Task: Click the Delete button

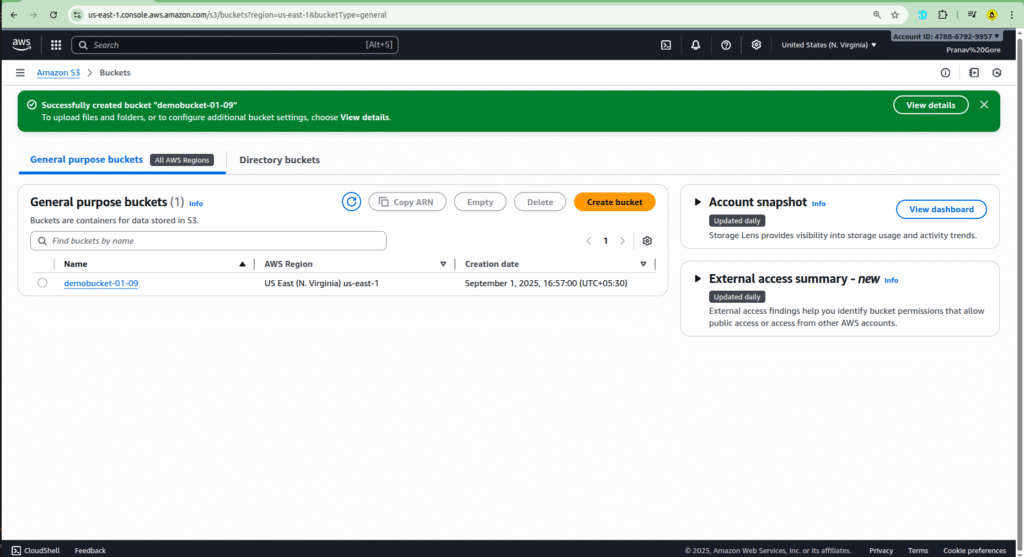Action: tap(540, 202)
